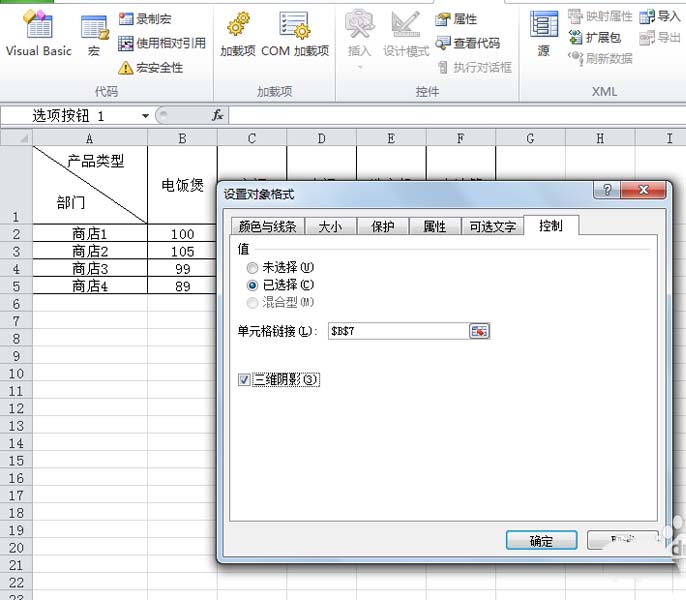Open the XML 源 source pane
This screenshot has height=600, width=686.
[544, 34]
